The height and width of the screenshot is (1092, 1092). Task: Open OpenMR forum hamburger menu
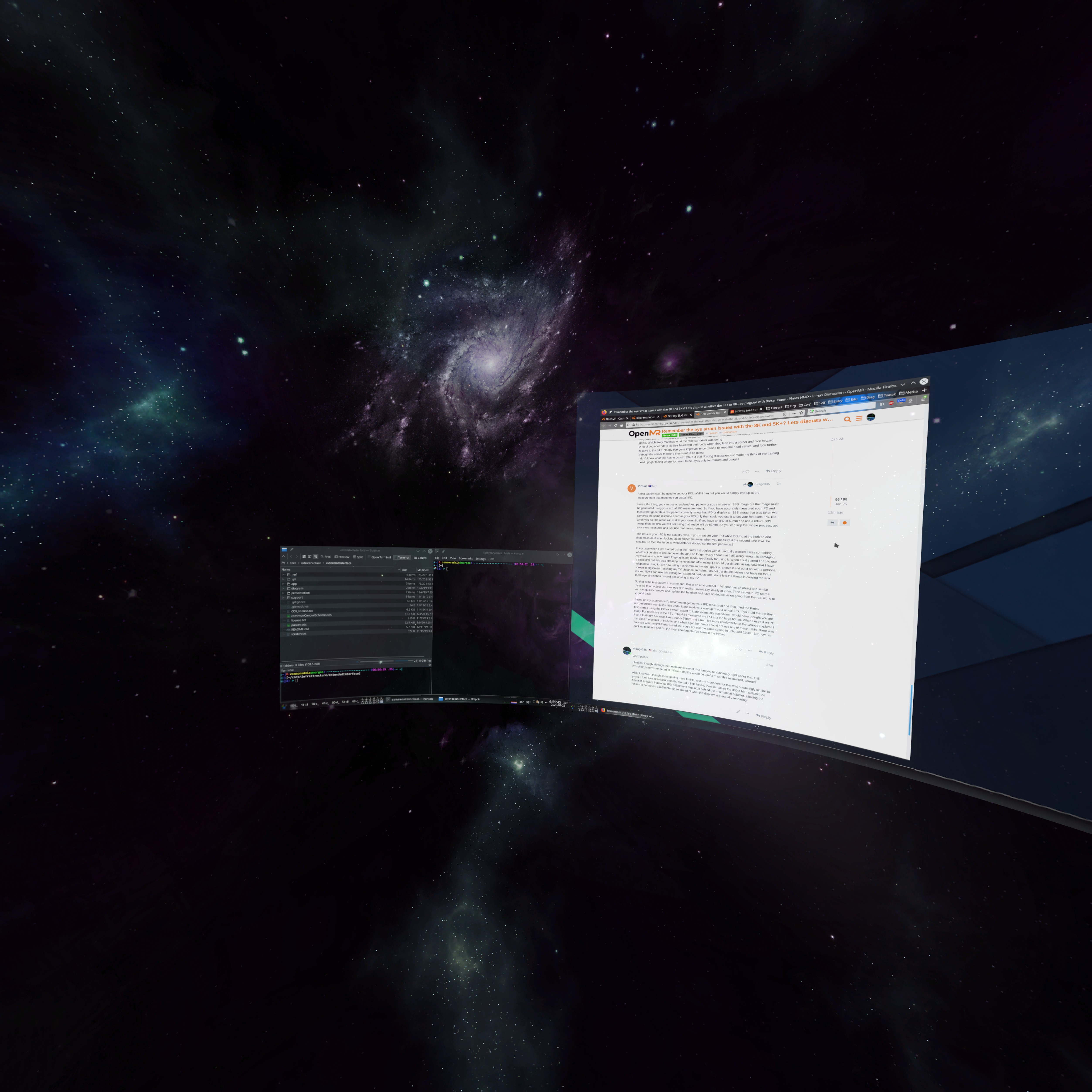click(x=859, y=418)
